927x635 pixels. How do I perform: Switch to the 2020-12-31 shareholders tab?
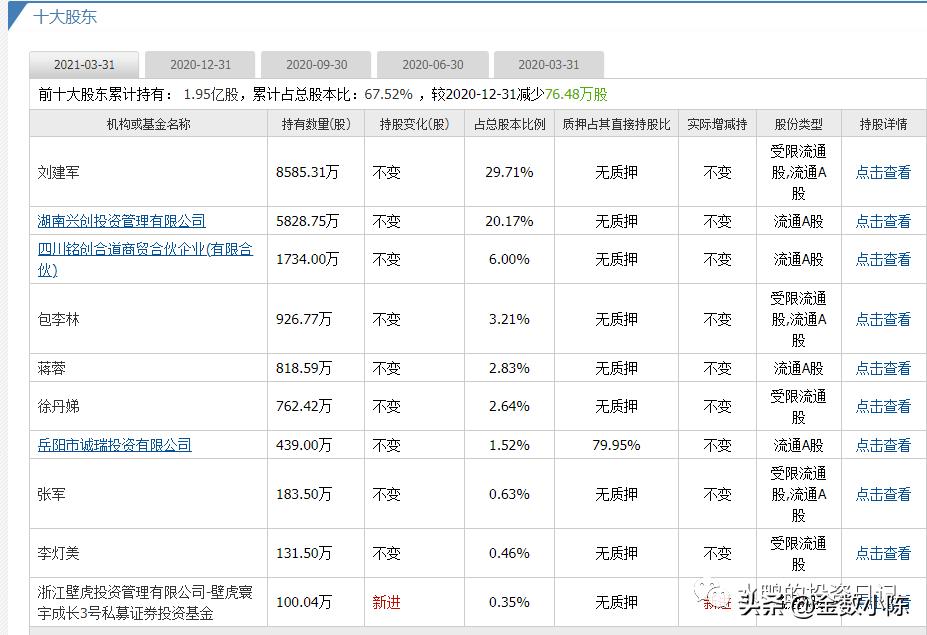200,64
